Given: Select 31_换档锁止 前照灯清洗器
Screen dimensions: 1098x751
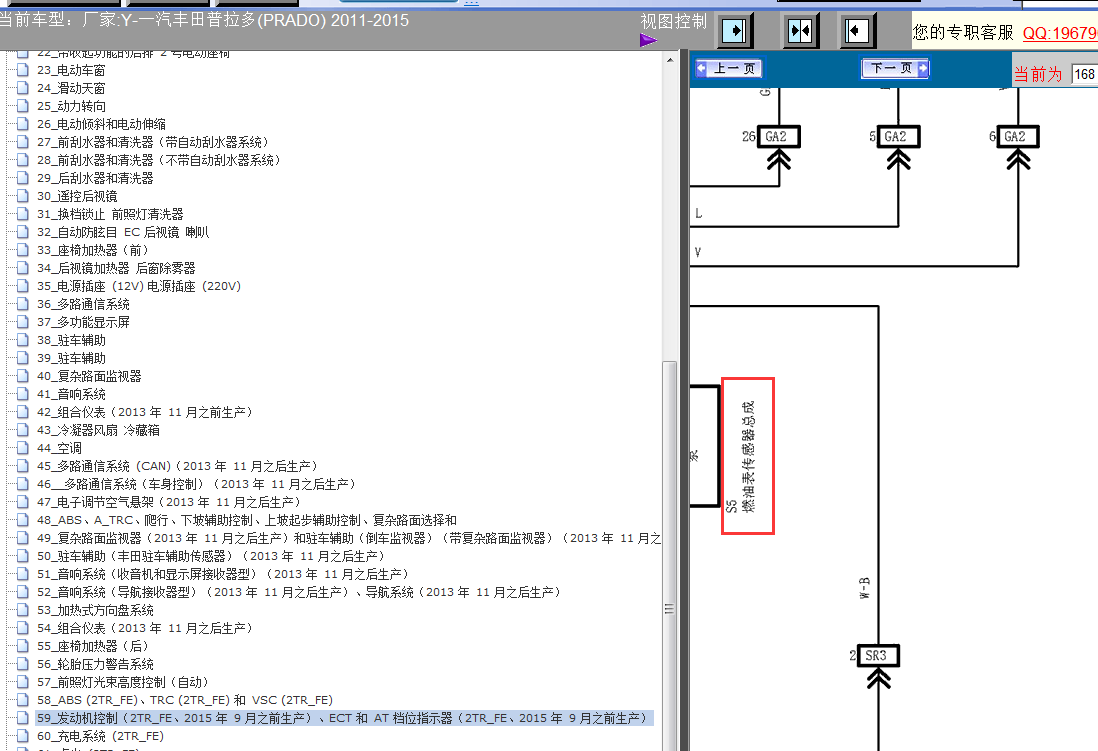Looking at the screenshot, I should (x=111, y=214).
